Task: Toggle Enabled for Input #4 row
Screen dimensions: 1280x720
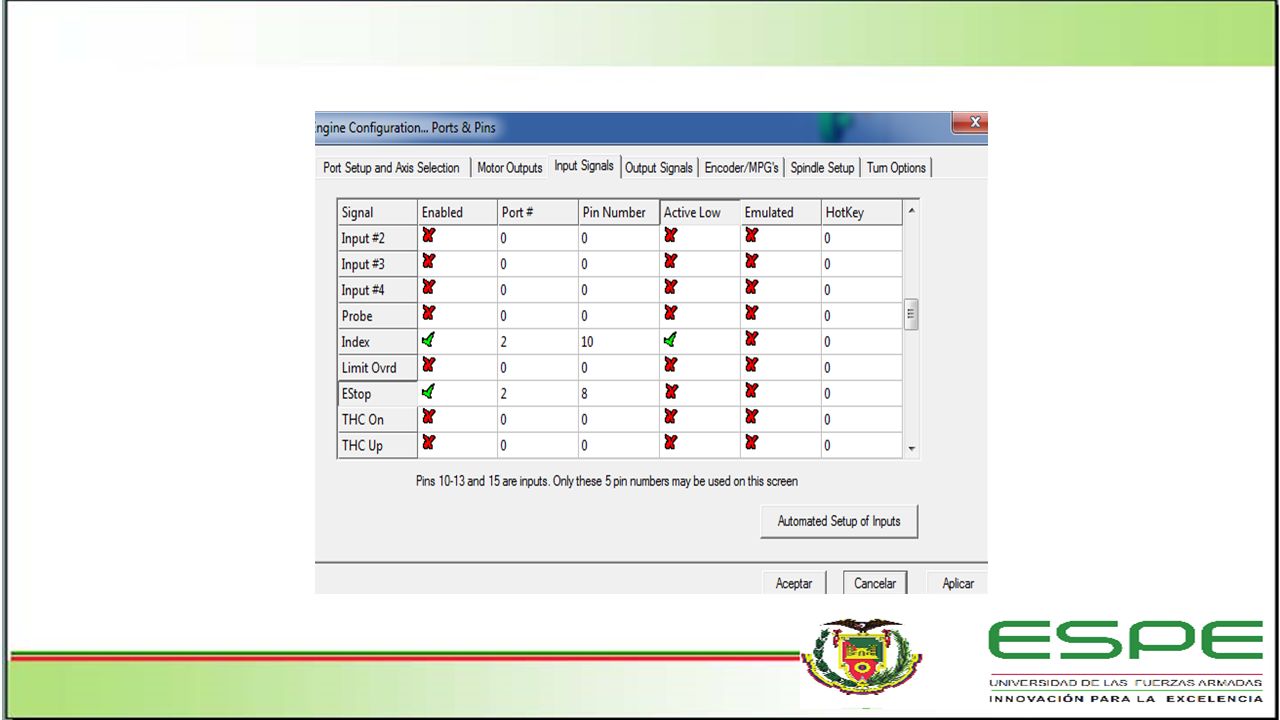Action: 429,288
